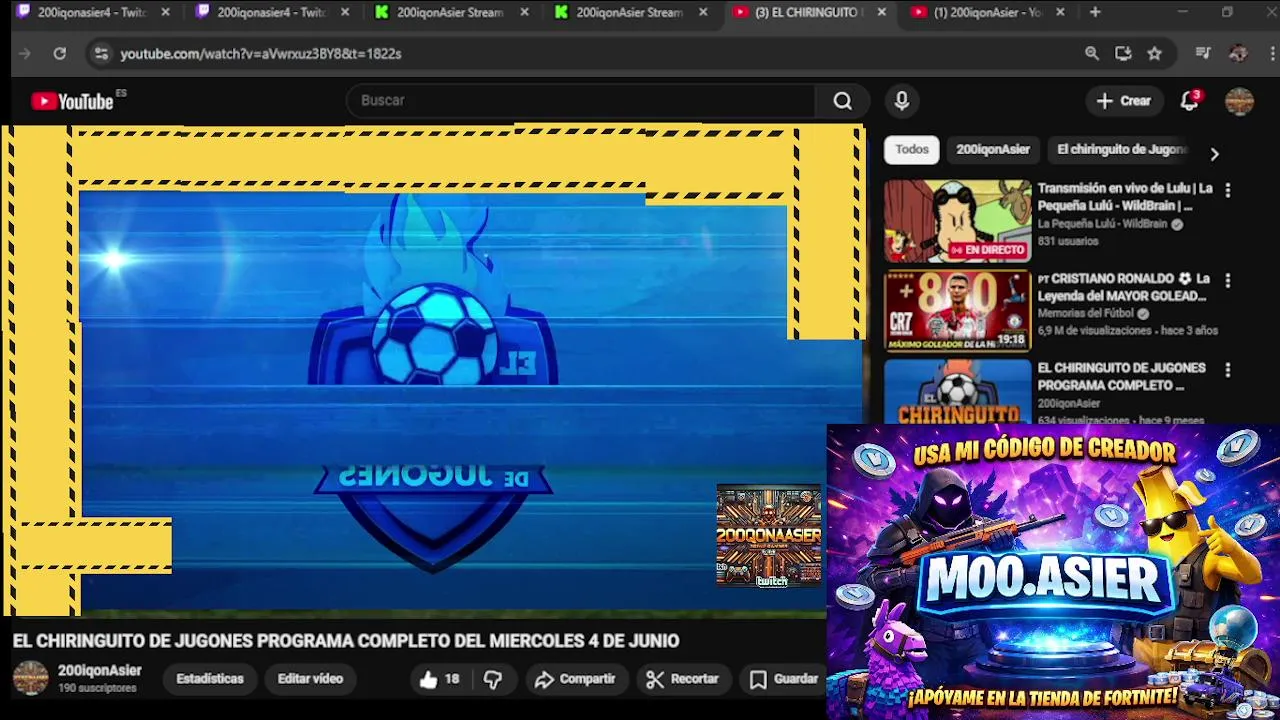Click the YouTube logo to go home
This screenshot has height=720, width=1280.
(72, 101)
